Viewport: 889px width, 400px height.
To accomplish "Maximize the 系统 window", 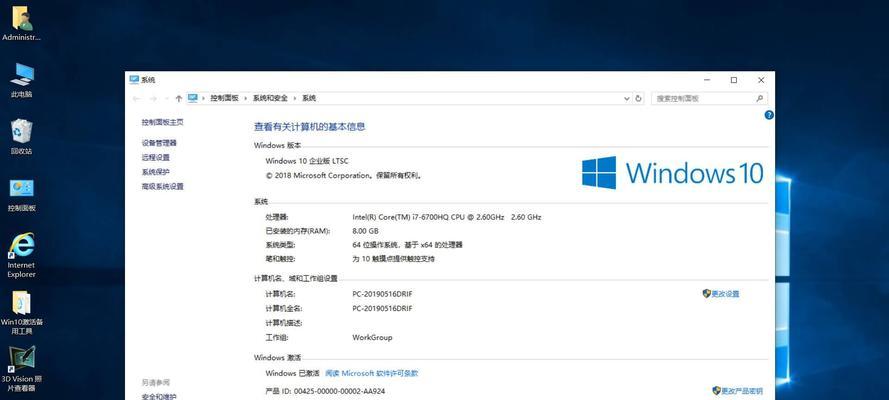I will pyautogui.click(x=734, y=80).
